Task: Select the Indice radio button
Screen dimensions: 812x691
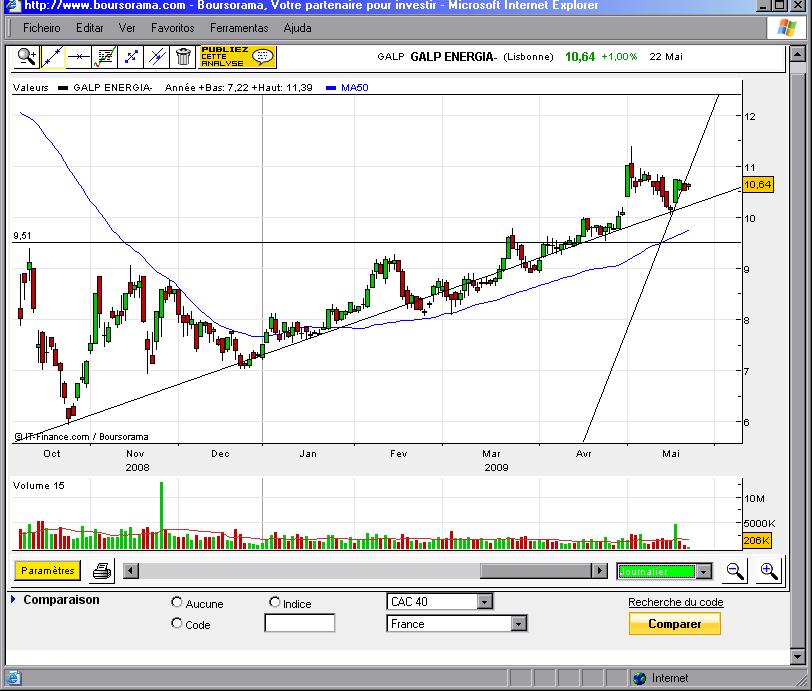Action: pyautogui.click(x=274, y=602)
